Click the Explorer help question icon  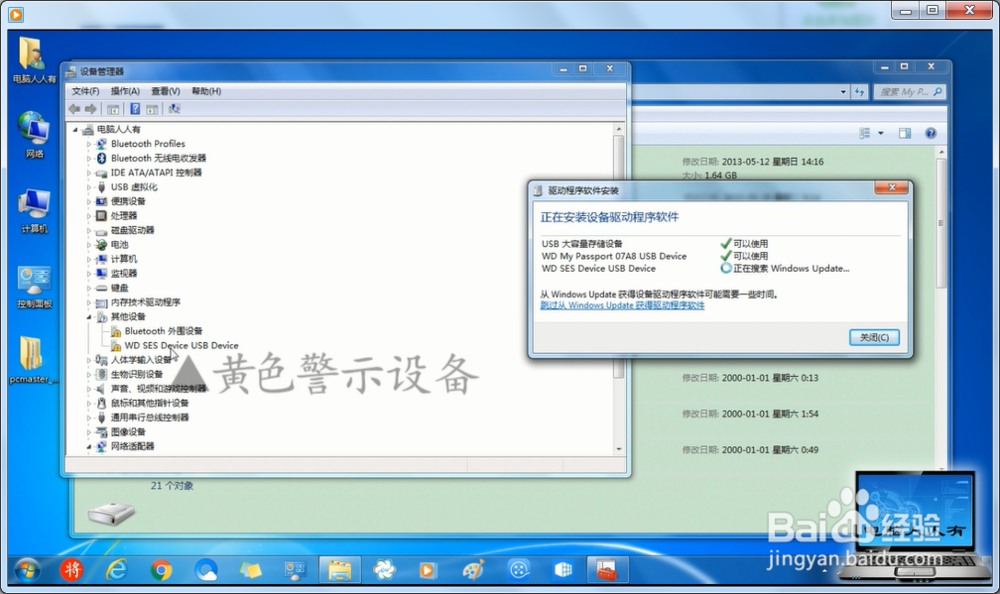pos(930,133)
